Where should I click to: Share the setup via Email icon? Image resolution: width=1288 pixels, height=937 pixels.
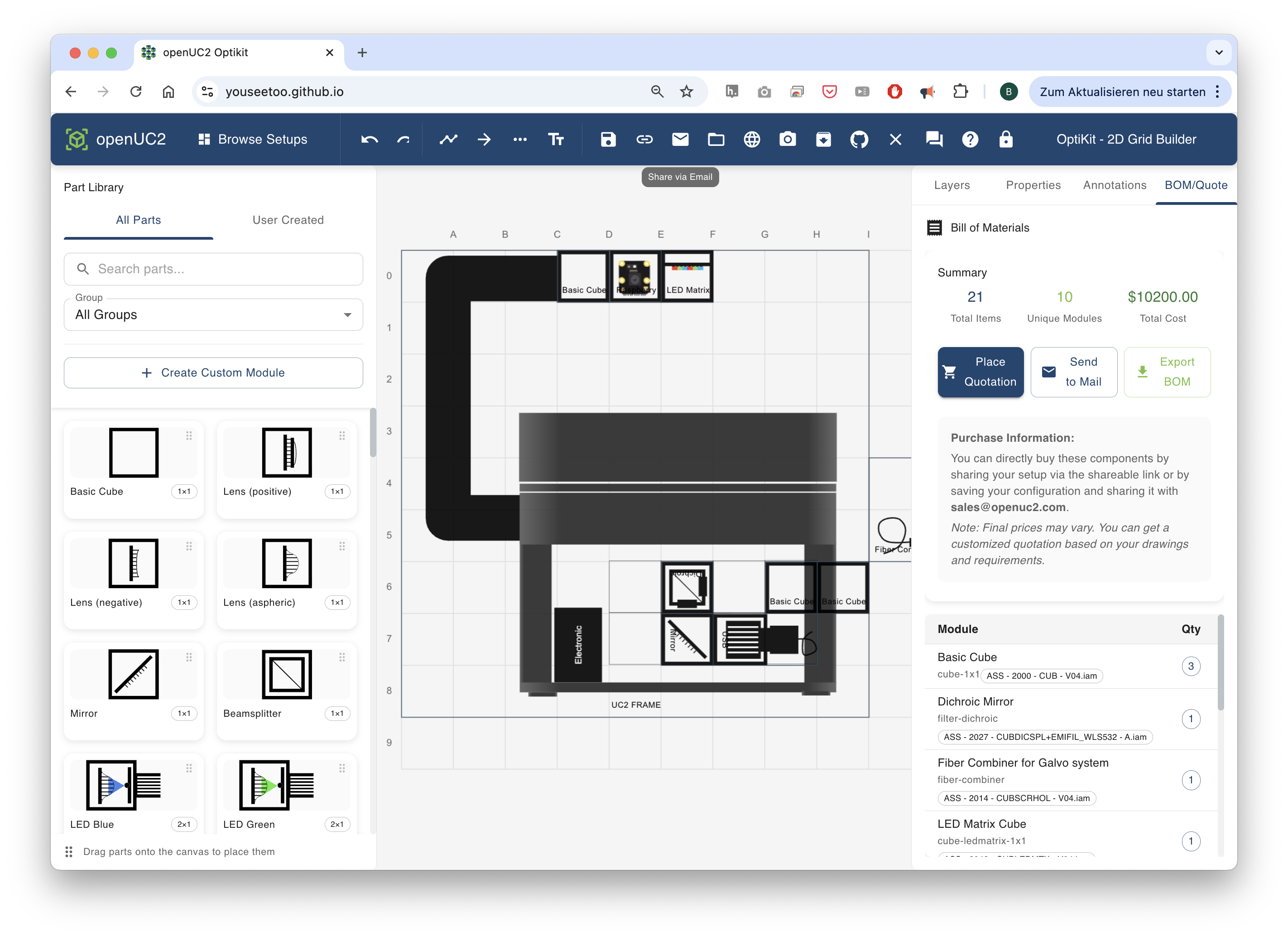point(680,139)
